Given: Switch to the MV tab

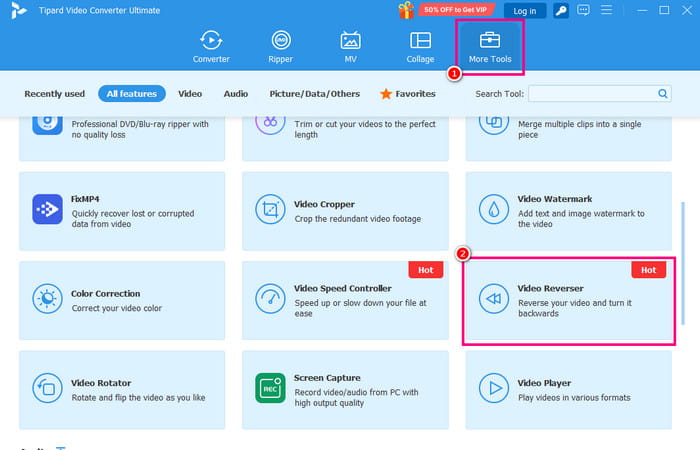Looking at the screenshot, I should 350,47.
